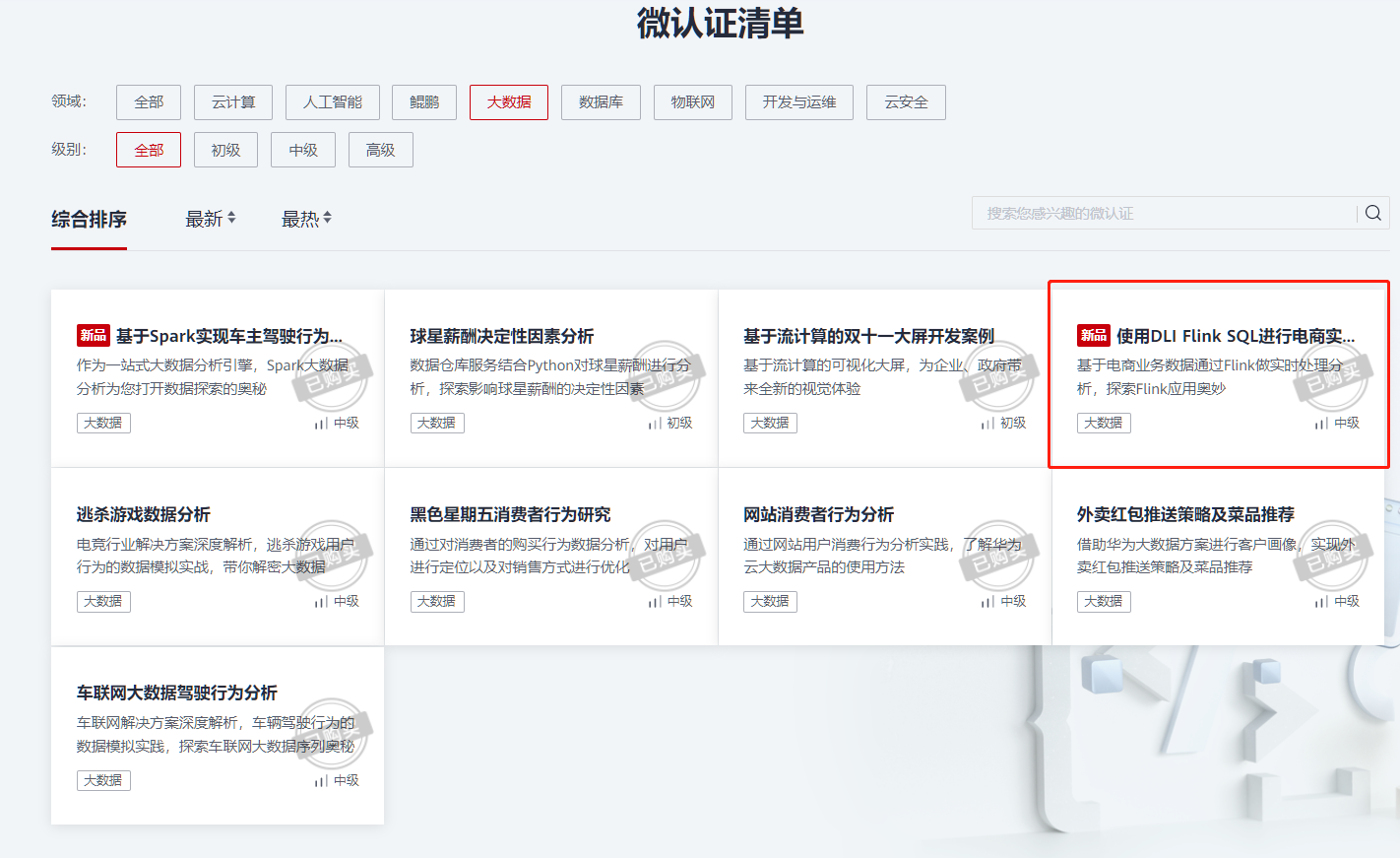Screen dimensions: 1400x858
Task: Click level bars icon on 逃杀游戏数据分析 card
Action: [x=321, y=602]
